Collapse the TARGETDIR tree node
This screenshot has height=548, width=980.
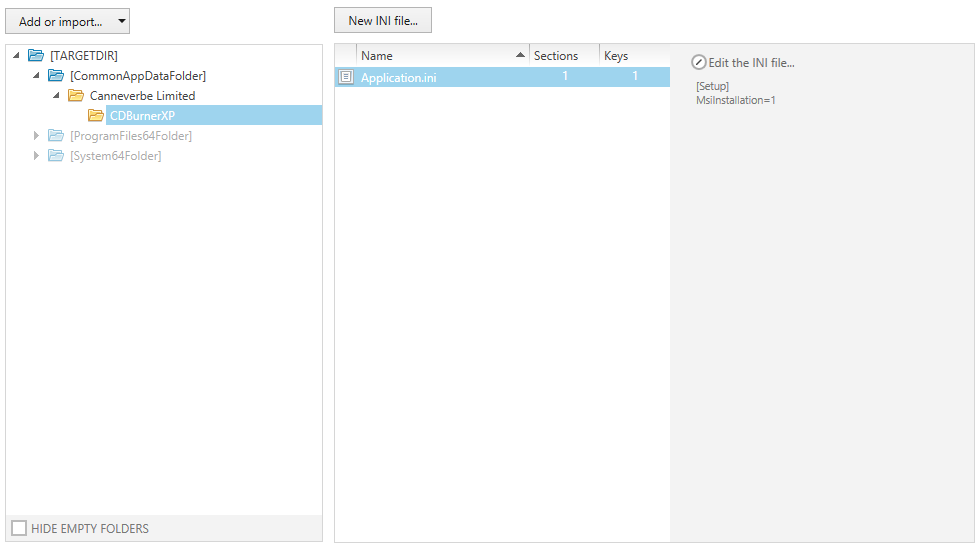(x=16, y=56)
